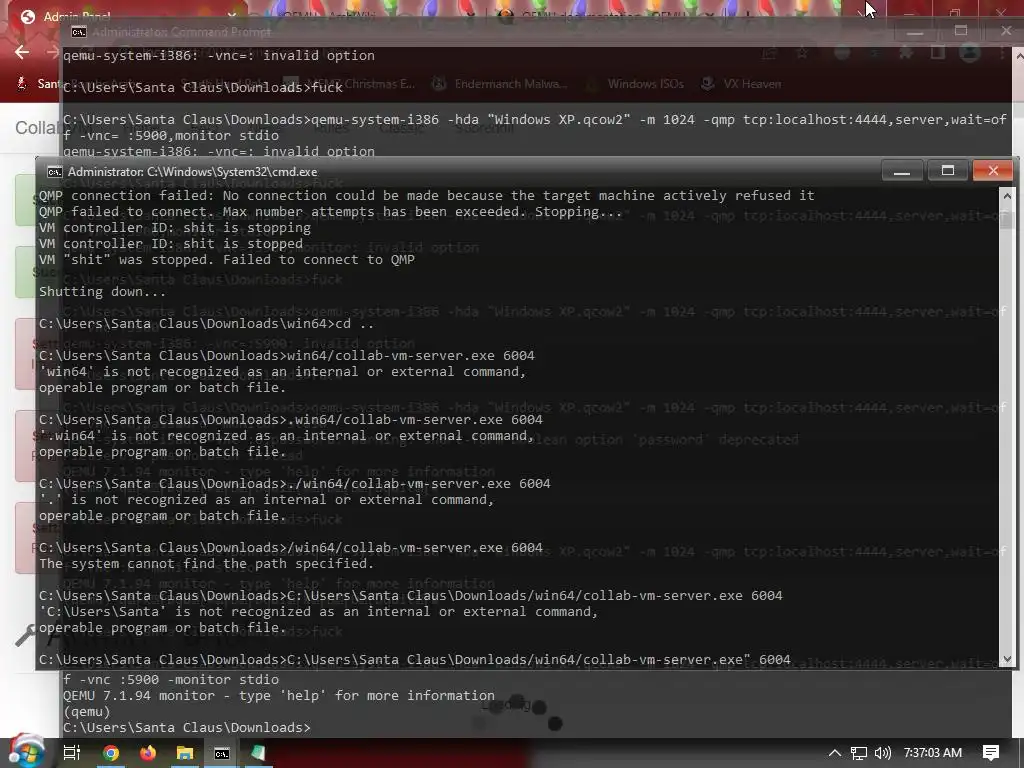Viewport: 1024px width, 768px height.
Task: Open Google Chrome from the taskbar
Action: point(110,753)
